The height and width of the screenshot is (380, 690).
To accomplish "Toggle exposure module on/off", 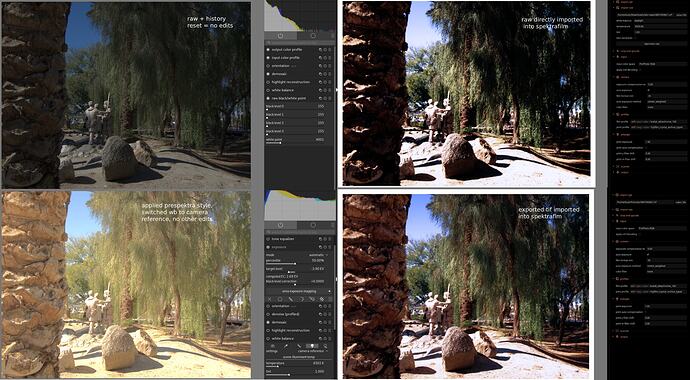I will pyautogui.click(x=268, y=247).
